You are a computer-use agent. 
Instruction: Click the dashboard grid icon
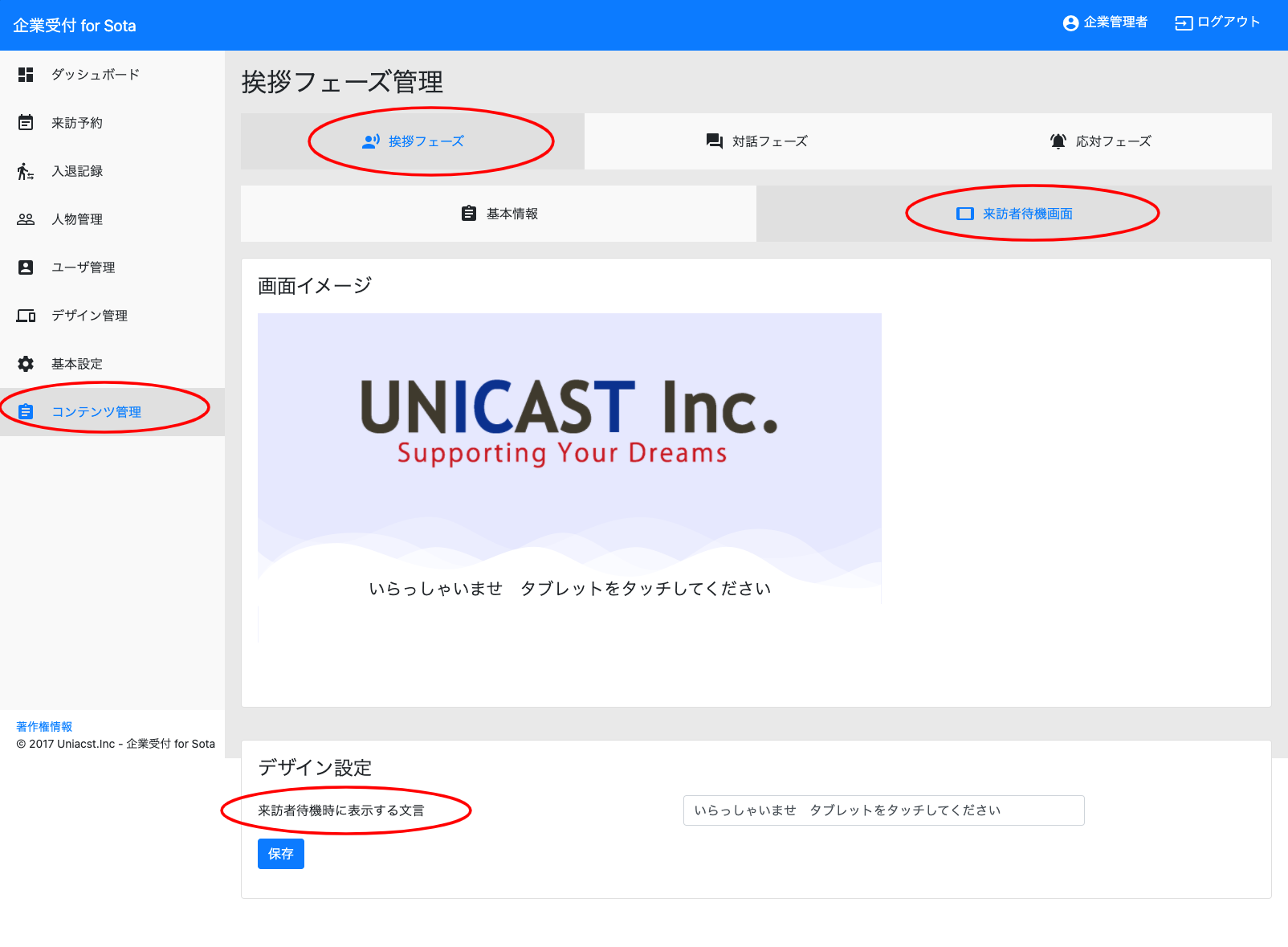coord(26,75)
